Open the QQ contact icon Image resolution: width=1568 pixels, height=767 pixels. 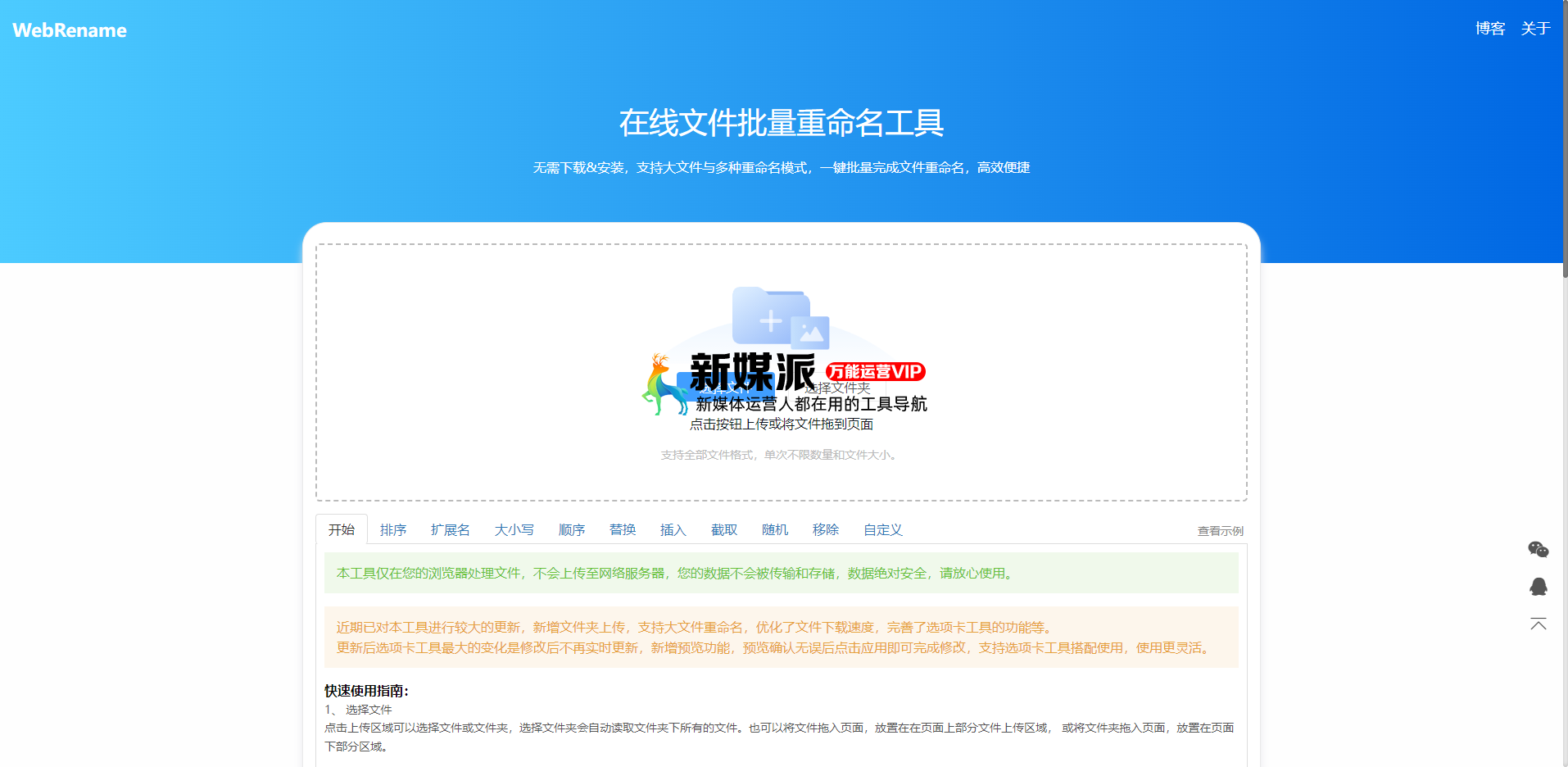coord(1538,587)
